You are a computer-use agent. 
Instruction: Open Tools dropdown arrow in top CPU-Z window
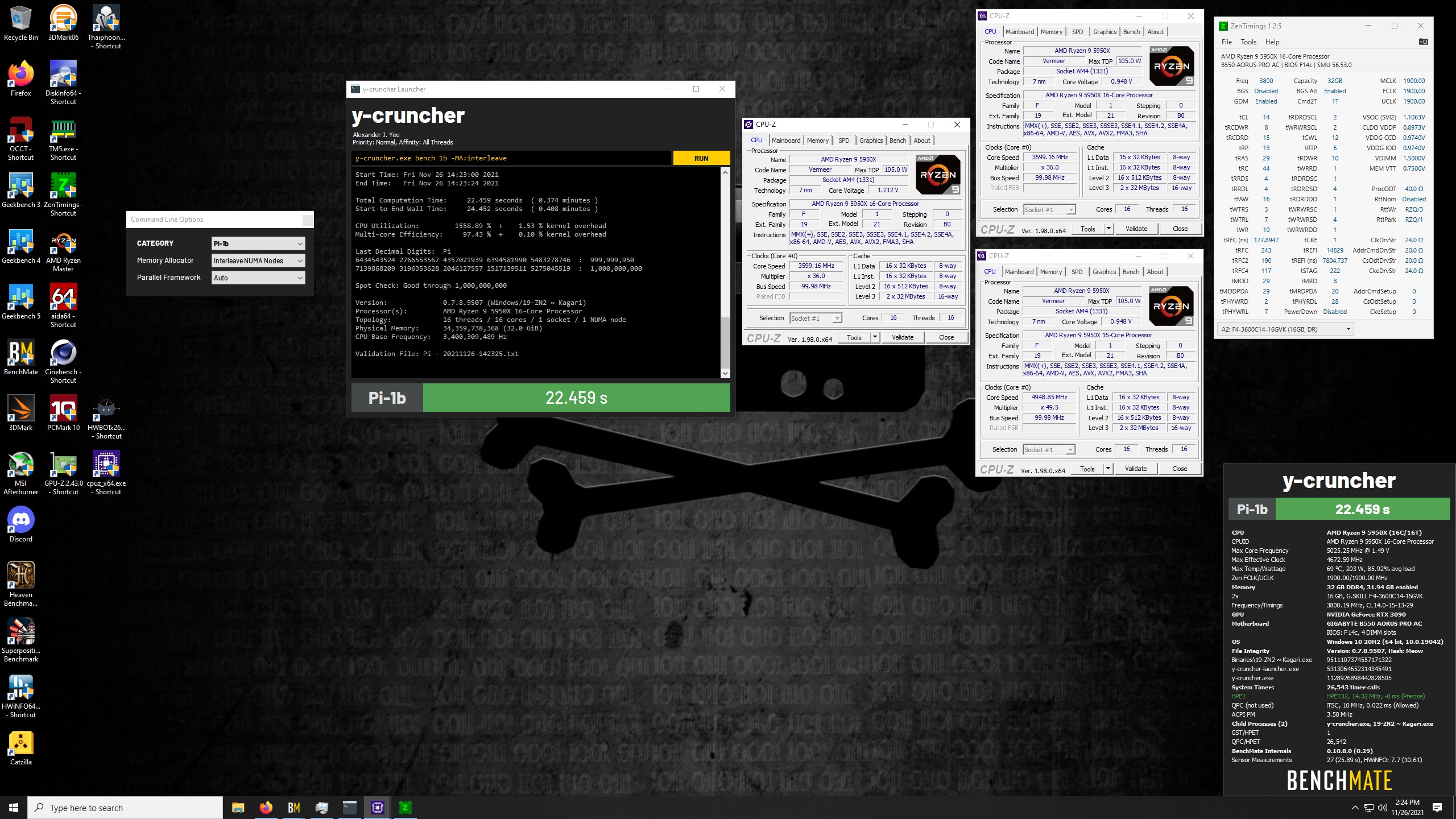pos(1108,229)
